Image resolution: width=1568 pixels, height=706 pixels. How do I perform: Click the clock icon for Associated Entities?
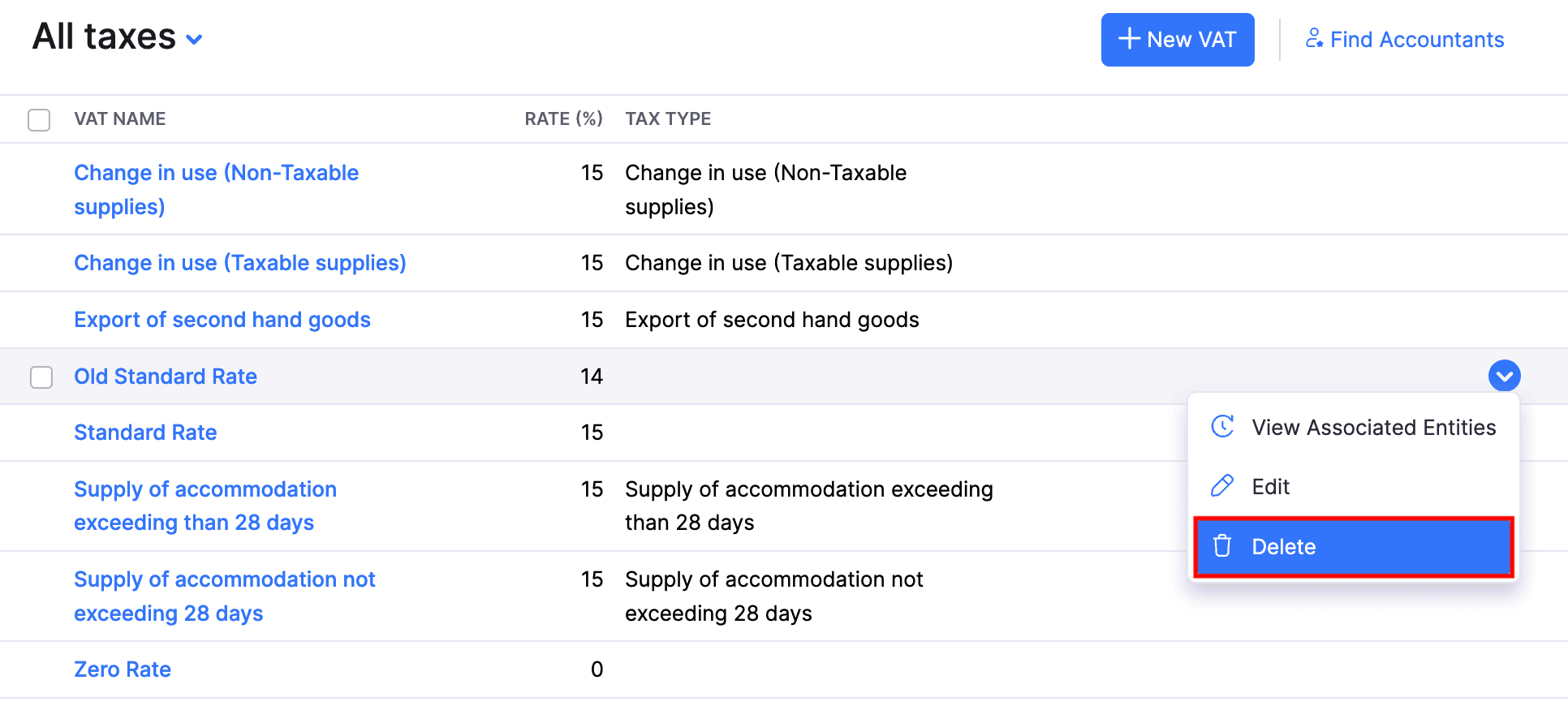(x=1222, y=427)
